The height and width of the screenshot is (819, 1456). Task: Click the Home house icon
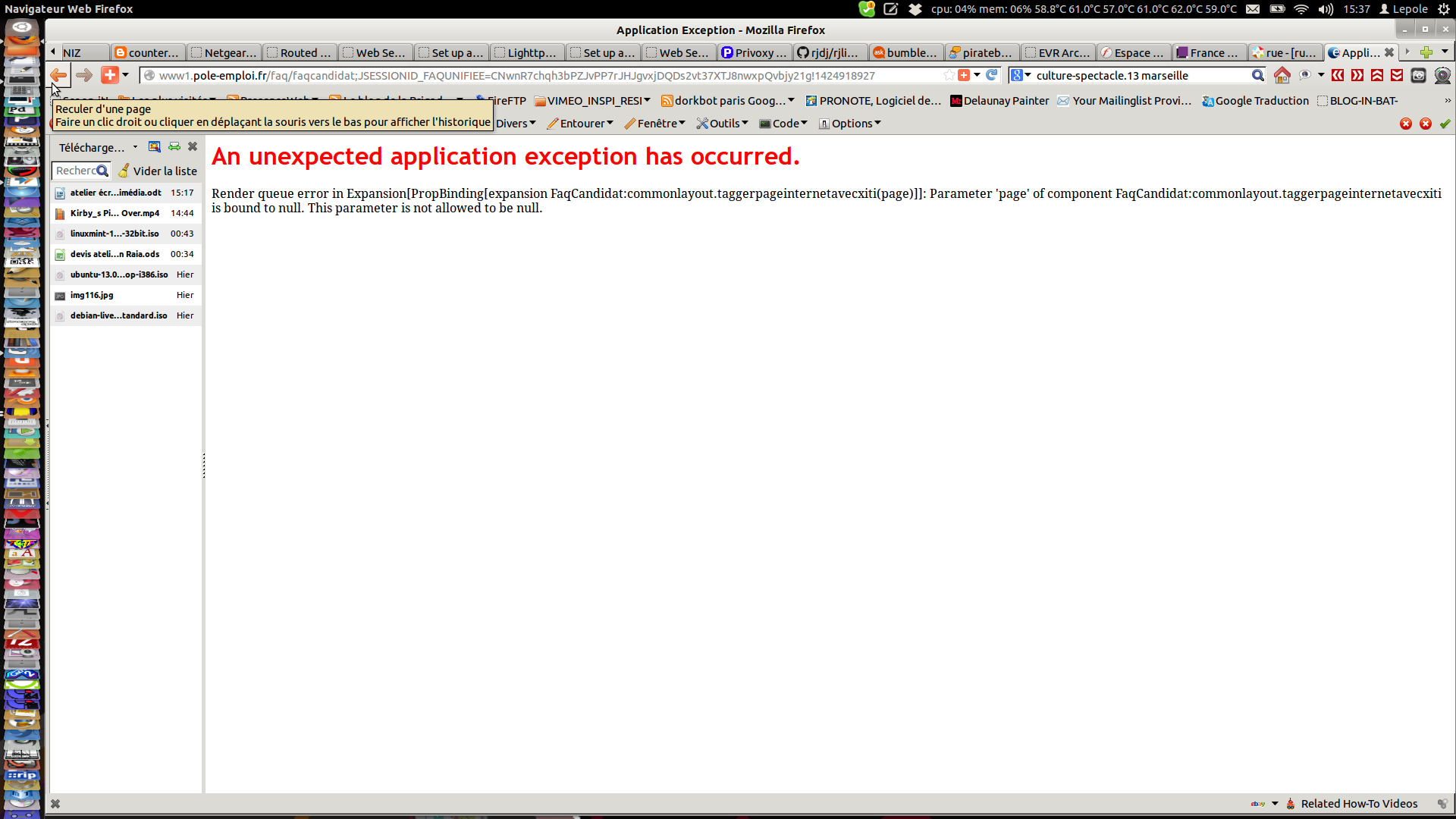1282,75
